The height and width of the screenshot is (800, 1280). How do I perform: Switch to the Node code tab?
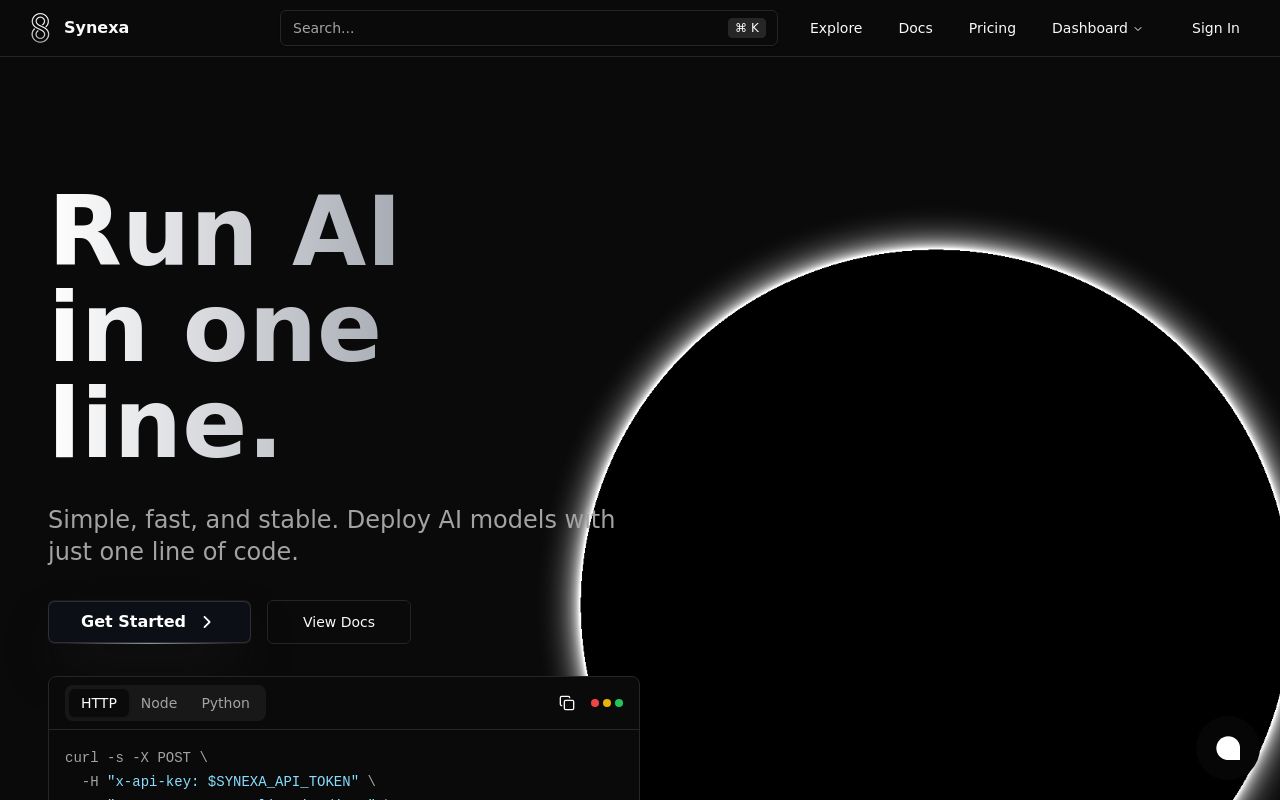(x=159, y=703)
